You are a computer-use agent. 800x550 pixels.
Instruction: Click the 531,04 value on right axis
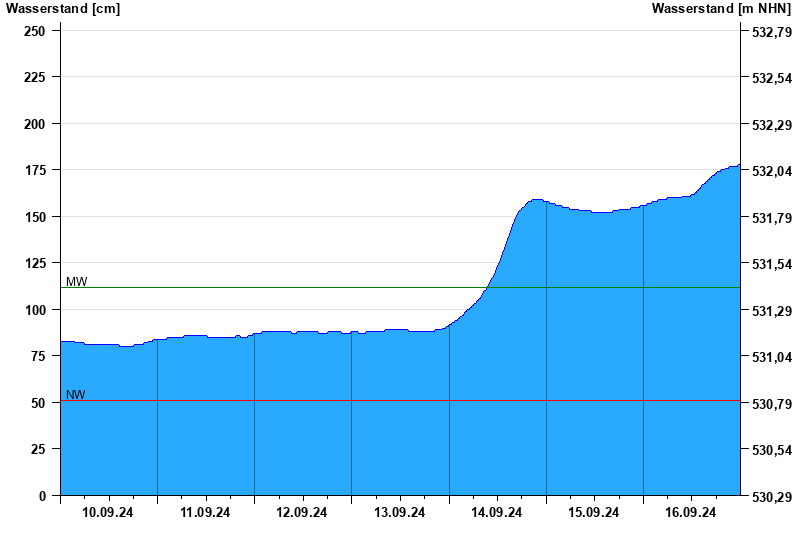pos(772,357)
